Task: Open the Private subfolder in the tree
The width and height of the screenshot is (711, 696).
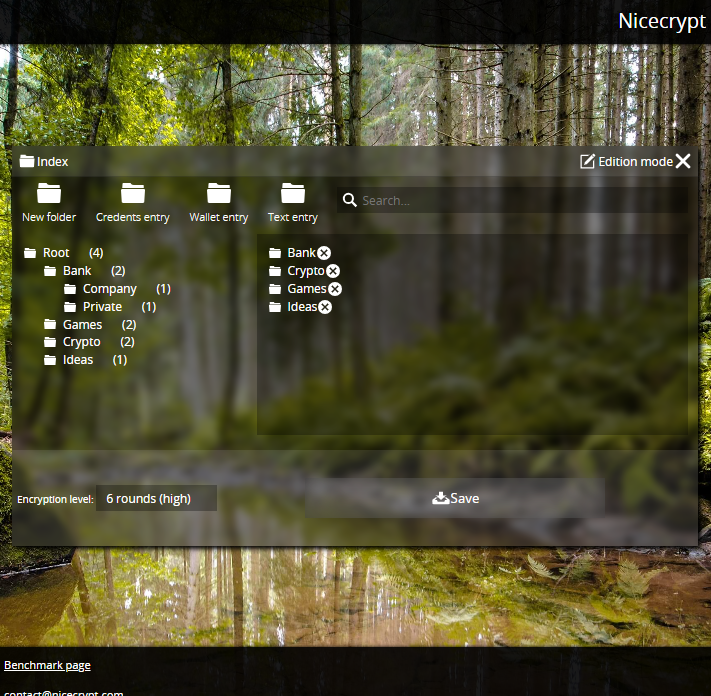Action: click(102, 307)
